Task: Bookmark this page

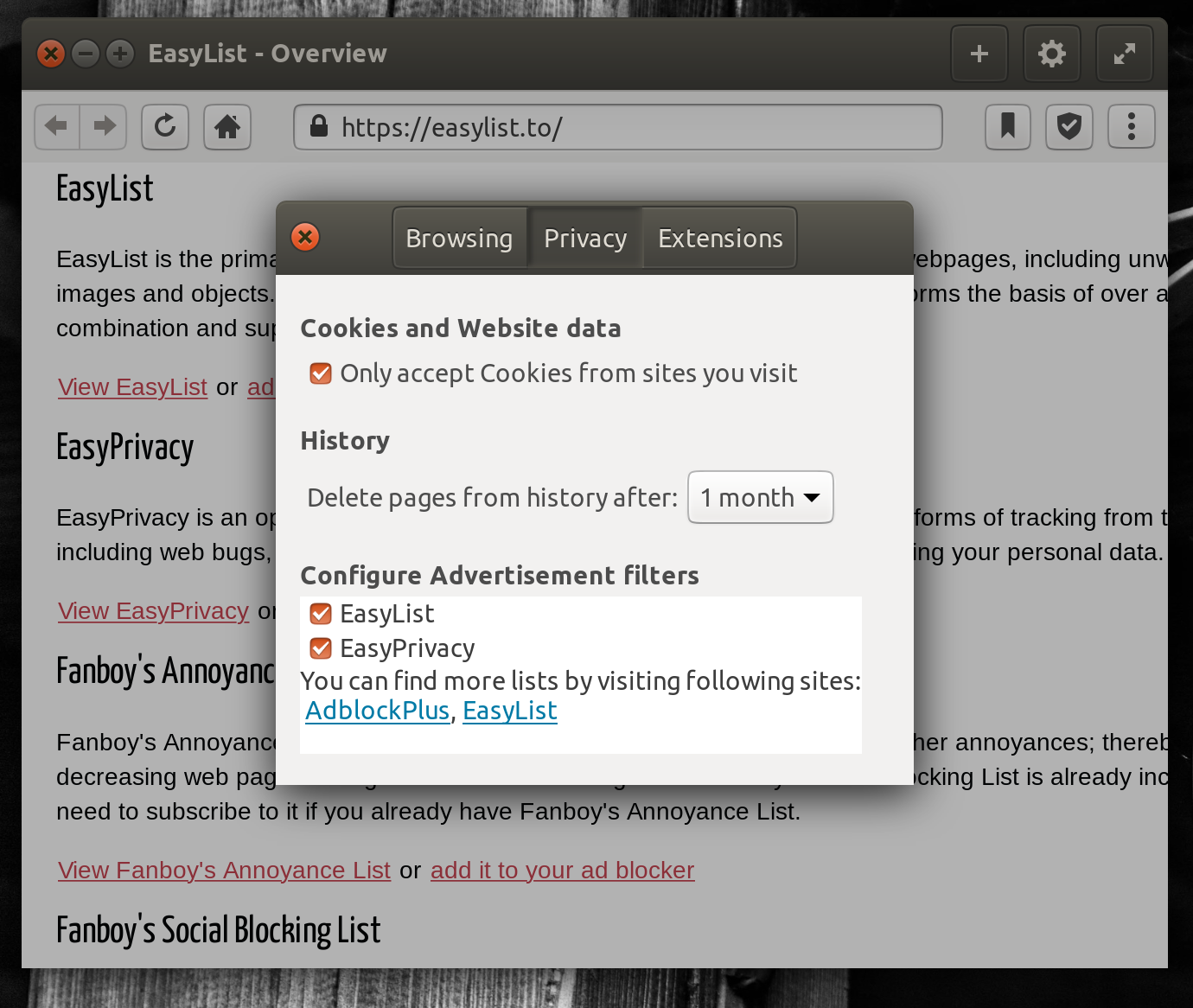Action: click(x=1008, y=127)
